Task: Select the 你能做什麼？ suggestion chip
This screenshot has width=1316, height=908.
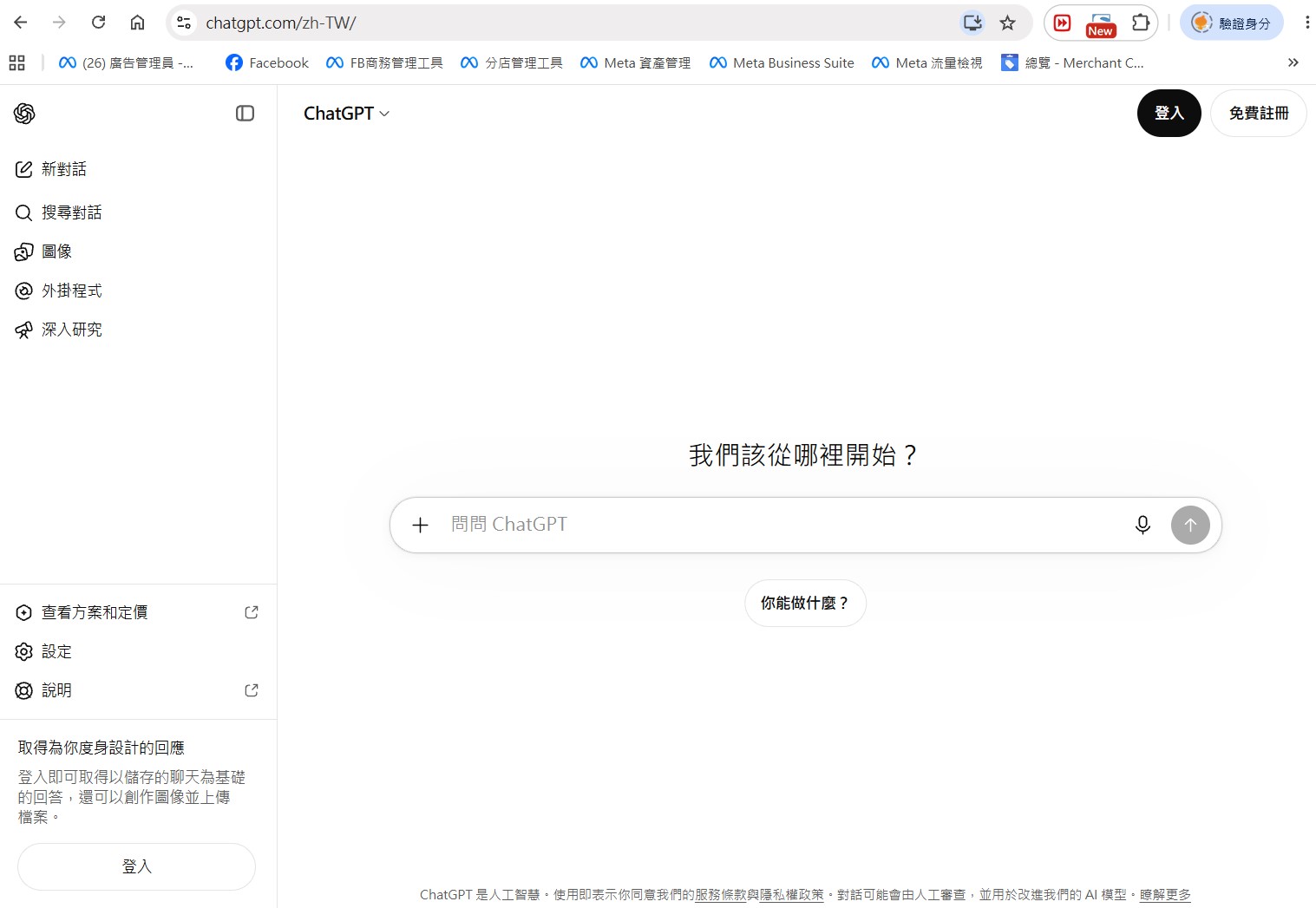Action: tap(805, 603)
